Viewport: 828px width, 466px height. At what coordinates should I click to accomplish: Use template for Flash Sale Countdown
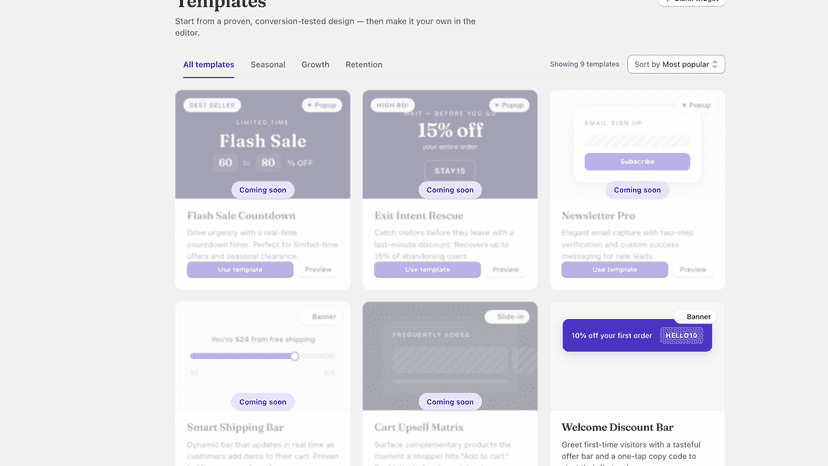coord(240,269)
